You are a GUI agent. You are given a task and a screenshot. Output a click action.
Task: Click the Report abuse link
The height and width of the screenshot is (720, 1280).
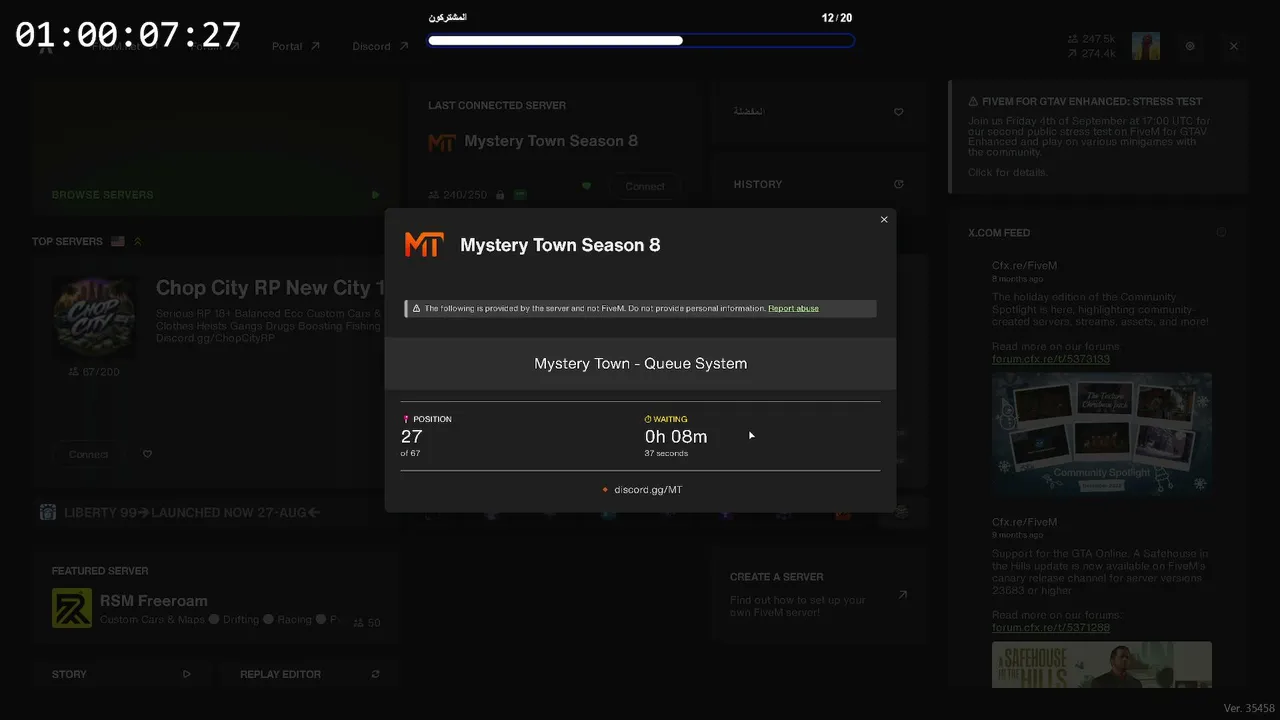[x=793, y=308]
